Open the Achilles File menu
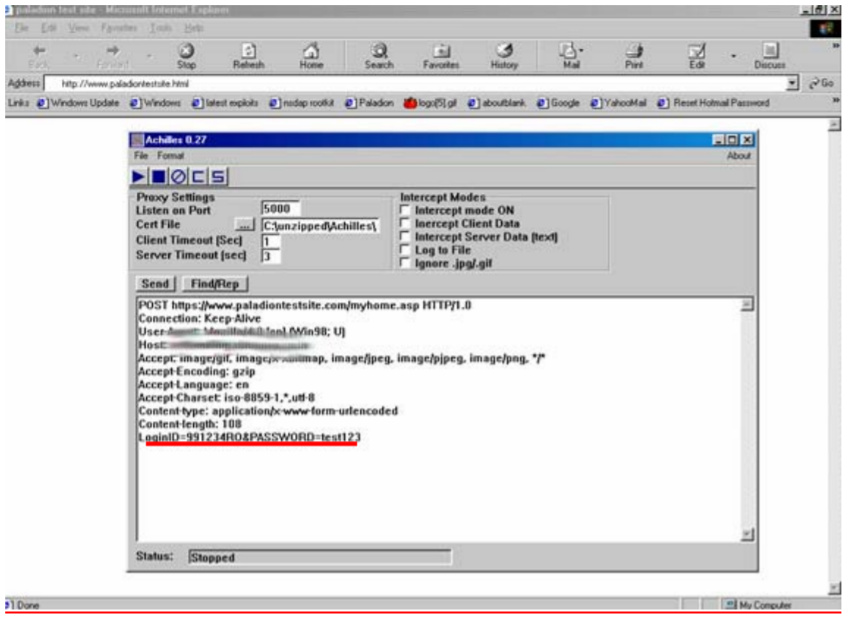853x620 pixels. pyautogui.click(x=141, y=156)
